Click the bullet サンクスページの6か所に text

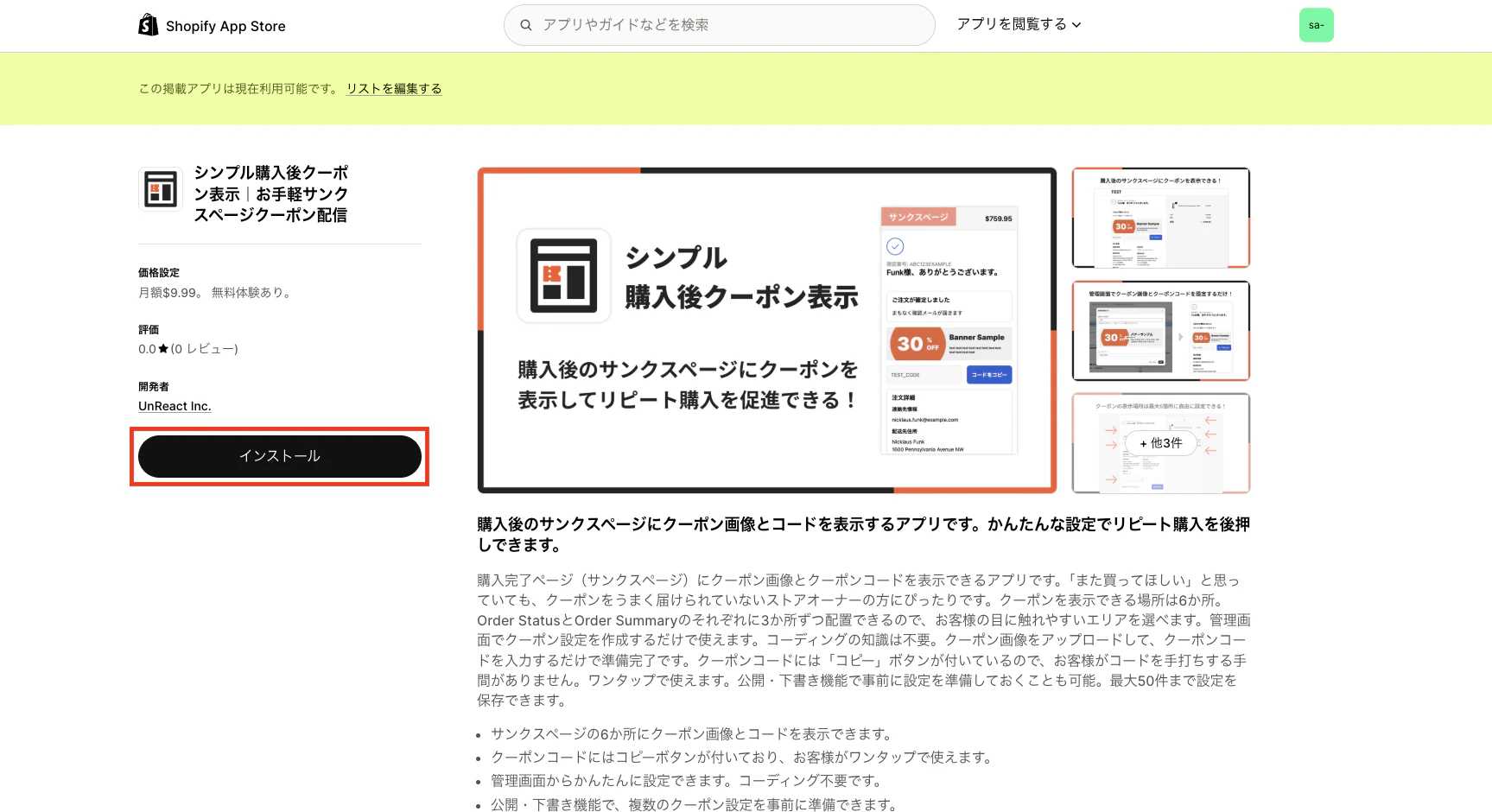tap(693, 733)
